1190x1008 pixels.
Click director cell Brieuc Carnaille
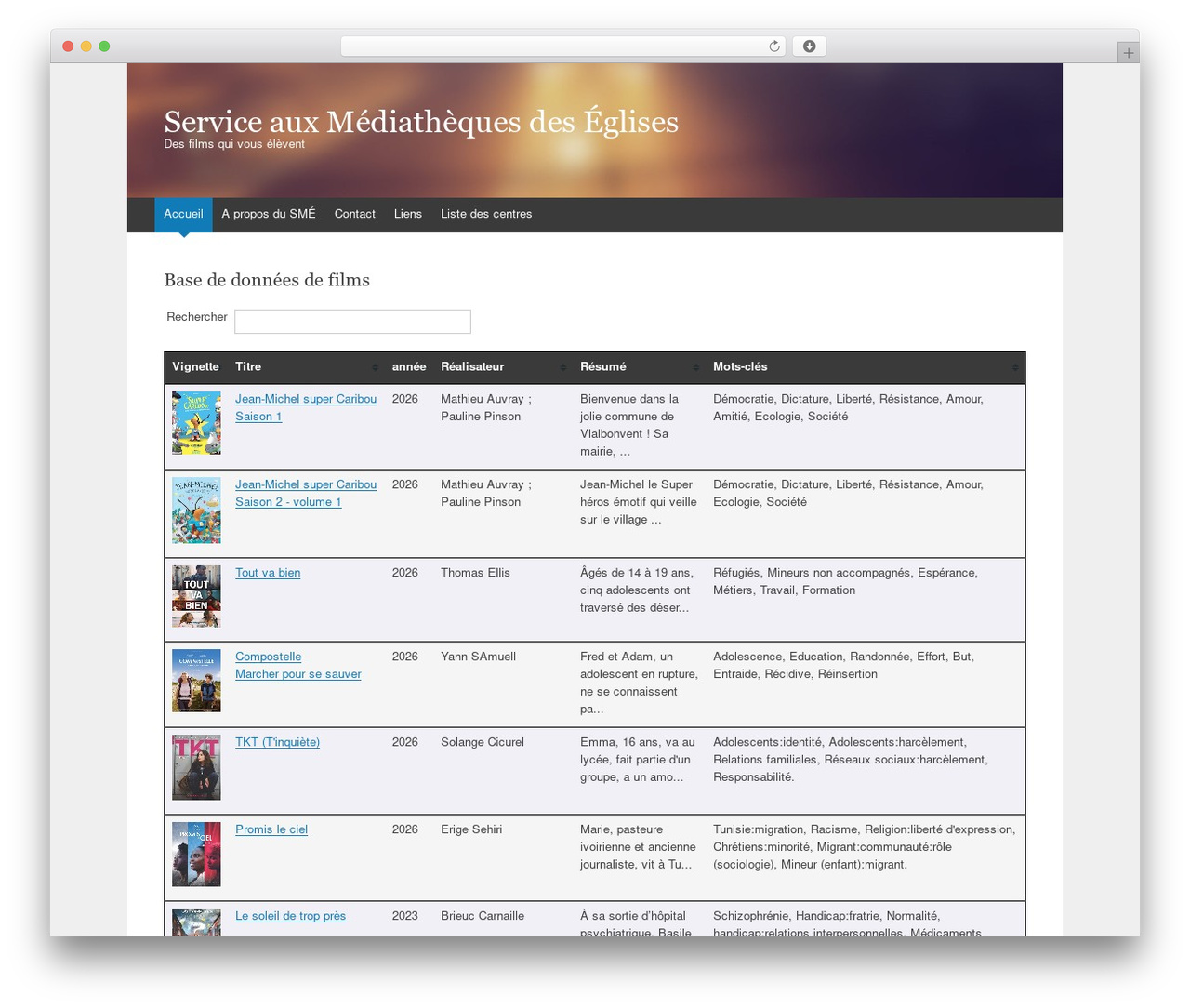point(483,916)
